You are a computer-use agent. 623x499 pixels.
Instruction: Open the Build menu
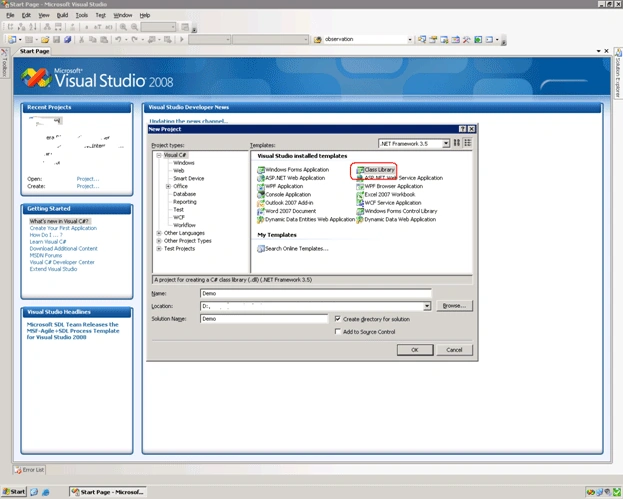(62, 15)
